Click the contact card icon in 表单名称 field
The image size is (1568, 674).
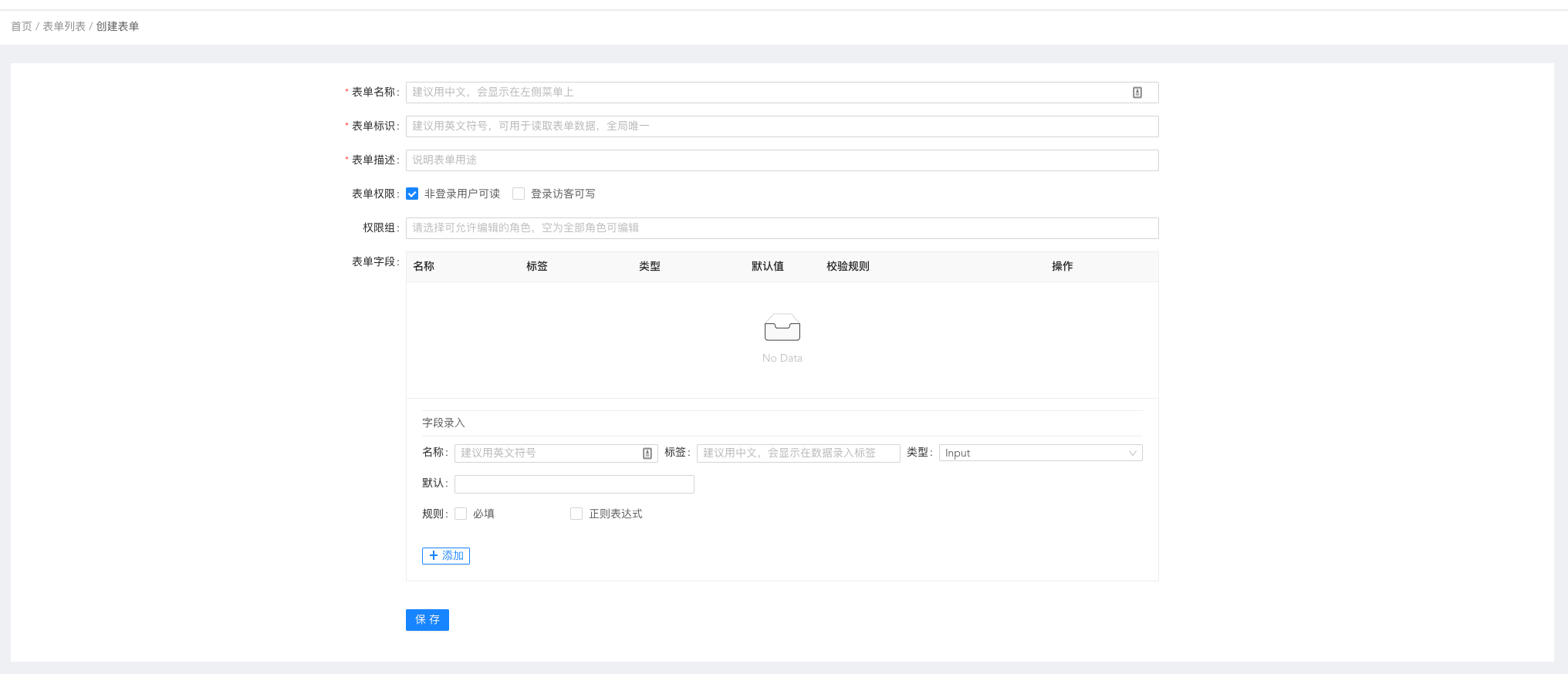1137,93
